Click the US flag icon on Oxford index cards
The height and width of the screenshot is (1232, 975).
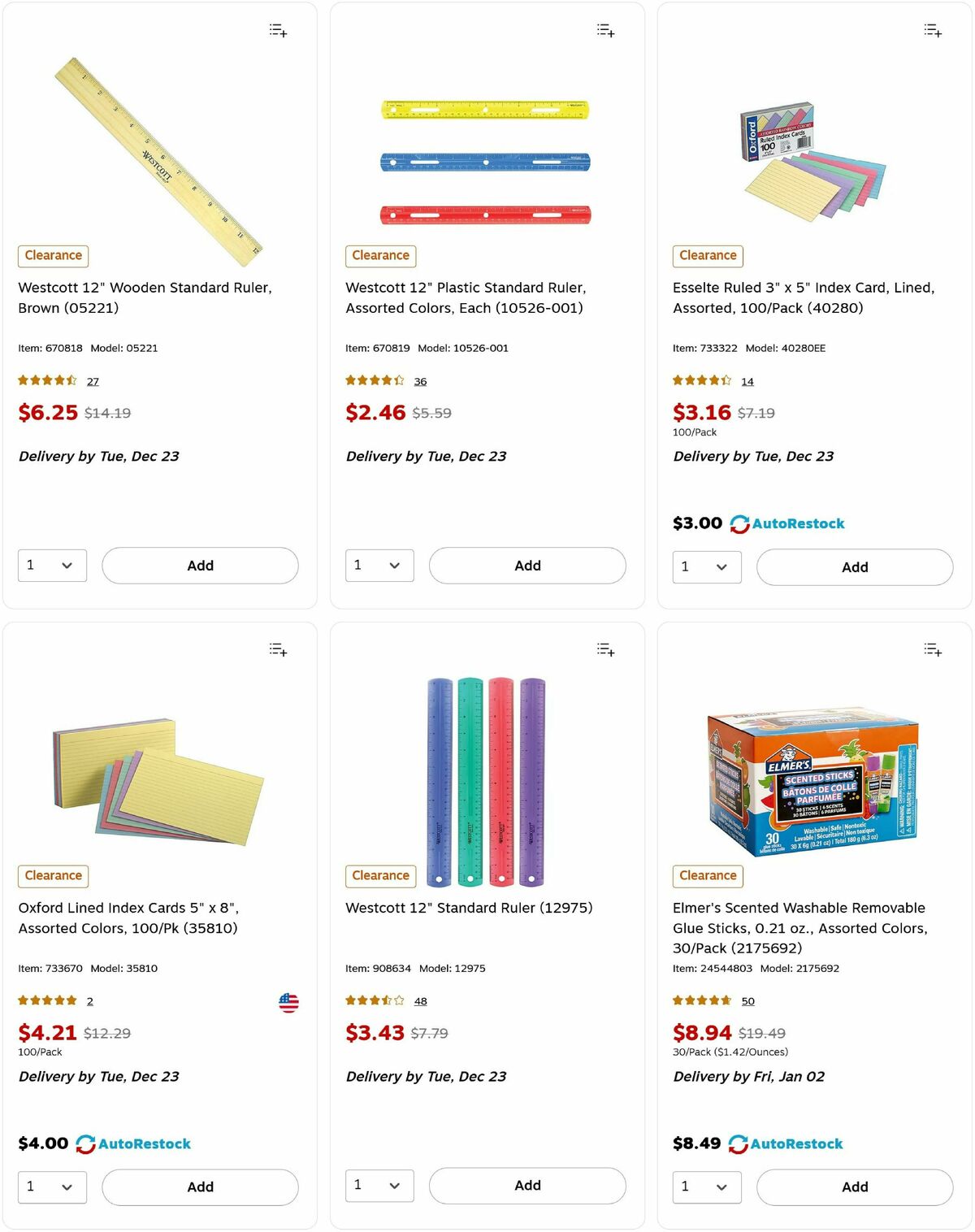tap(290, 1002)
